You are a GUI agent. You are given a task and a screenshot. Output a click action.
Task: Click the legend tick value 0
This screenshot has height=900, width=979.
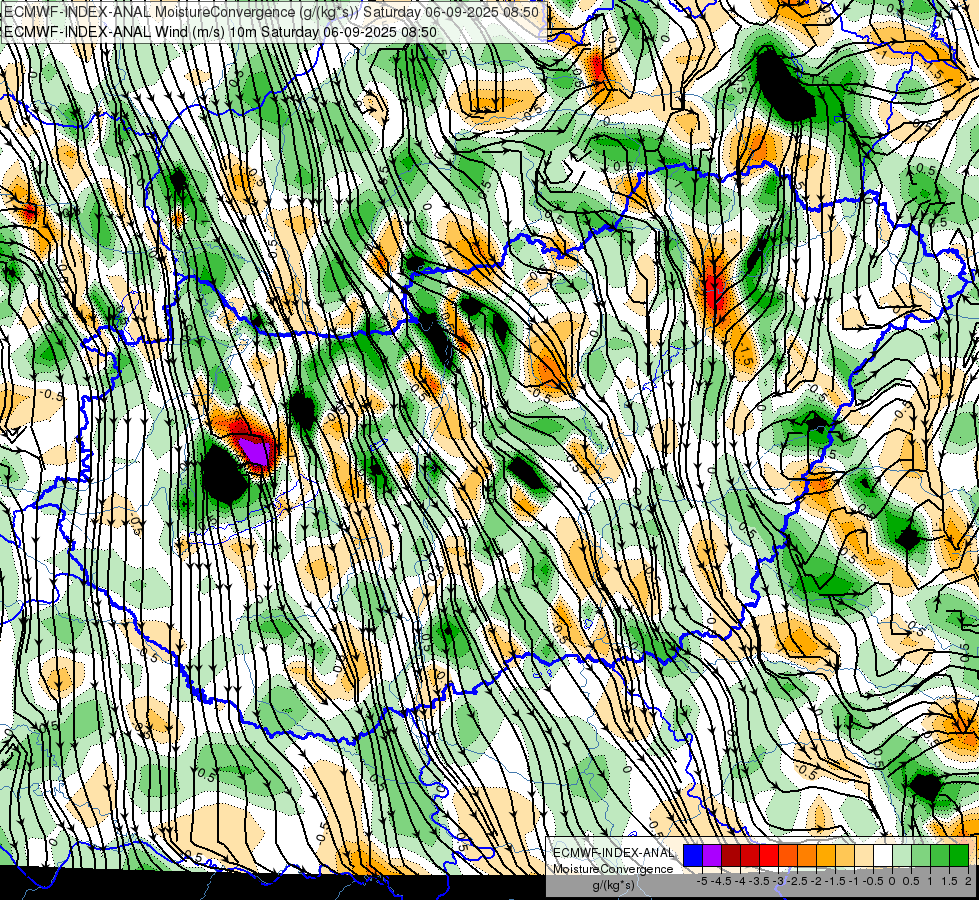[892, 881]
